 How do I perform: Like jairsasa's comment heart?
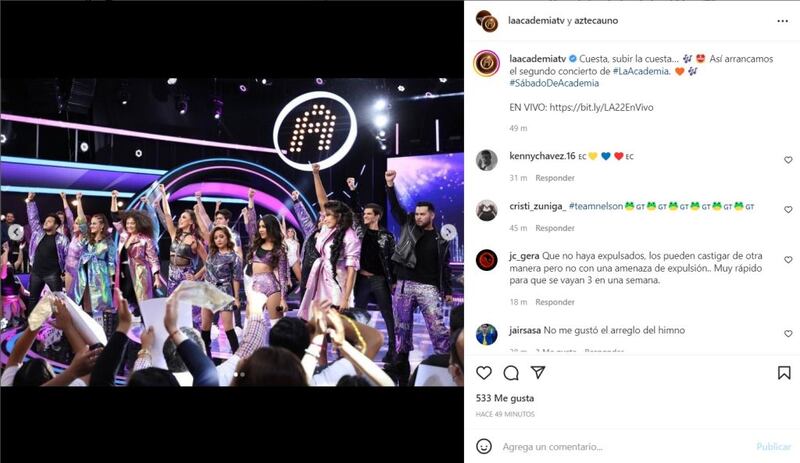[788, 334]
